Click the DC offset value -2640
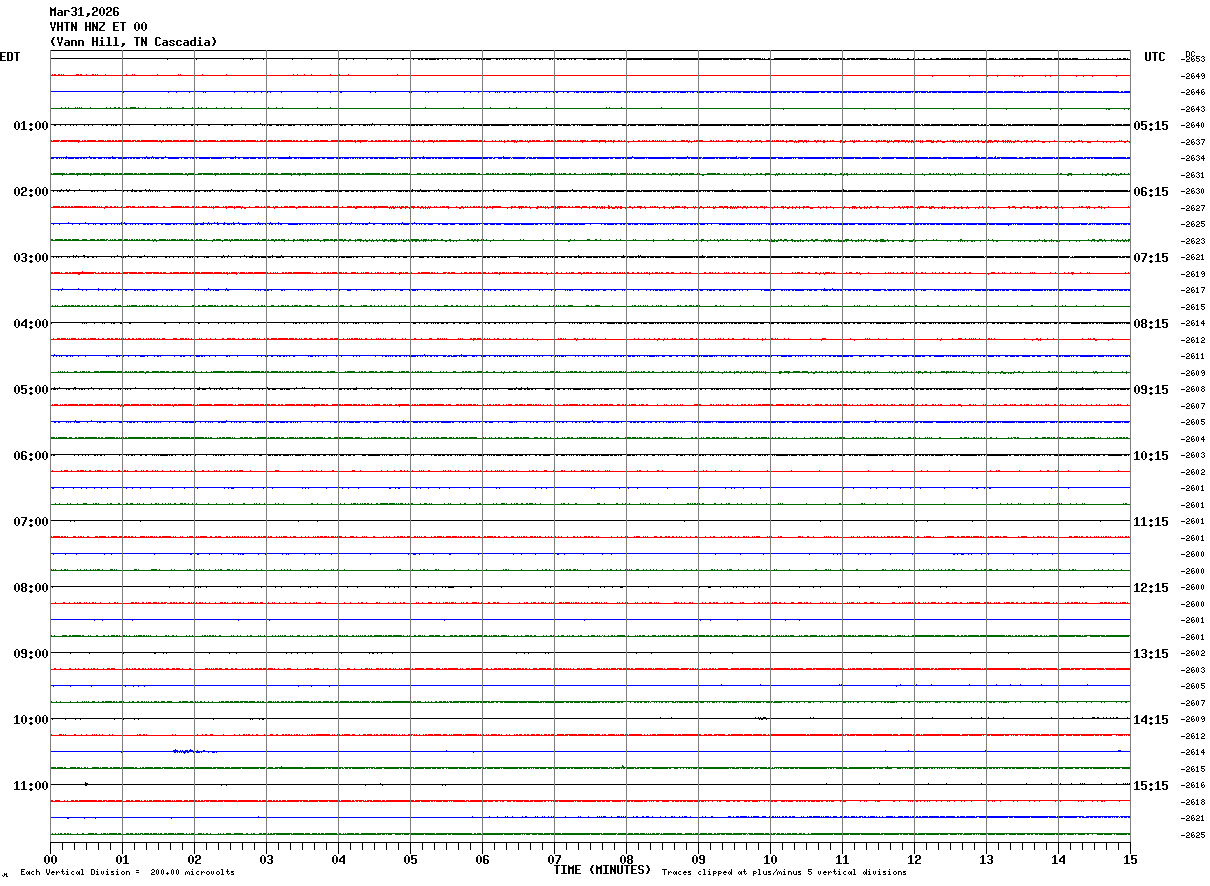The height and width of the screenshot is (886, 1210). click(x=1192, y=126)
